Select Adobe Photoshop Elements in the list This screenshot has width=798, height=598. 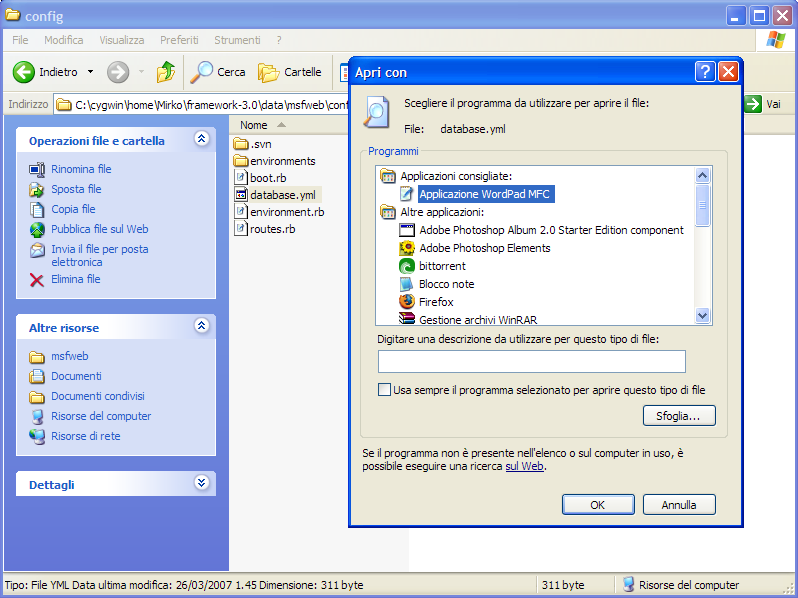pyautogui.click(x=484, y=248)
